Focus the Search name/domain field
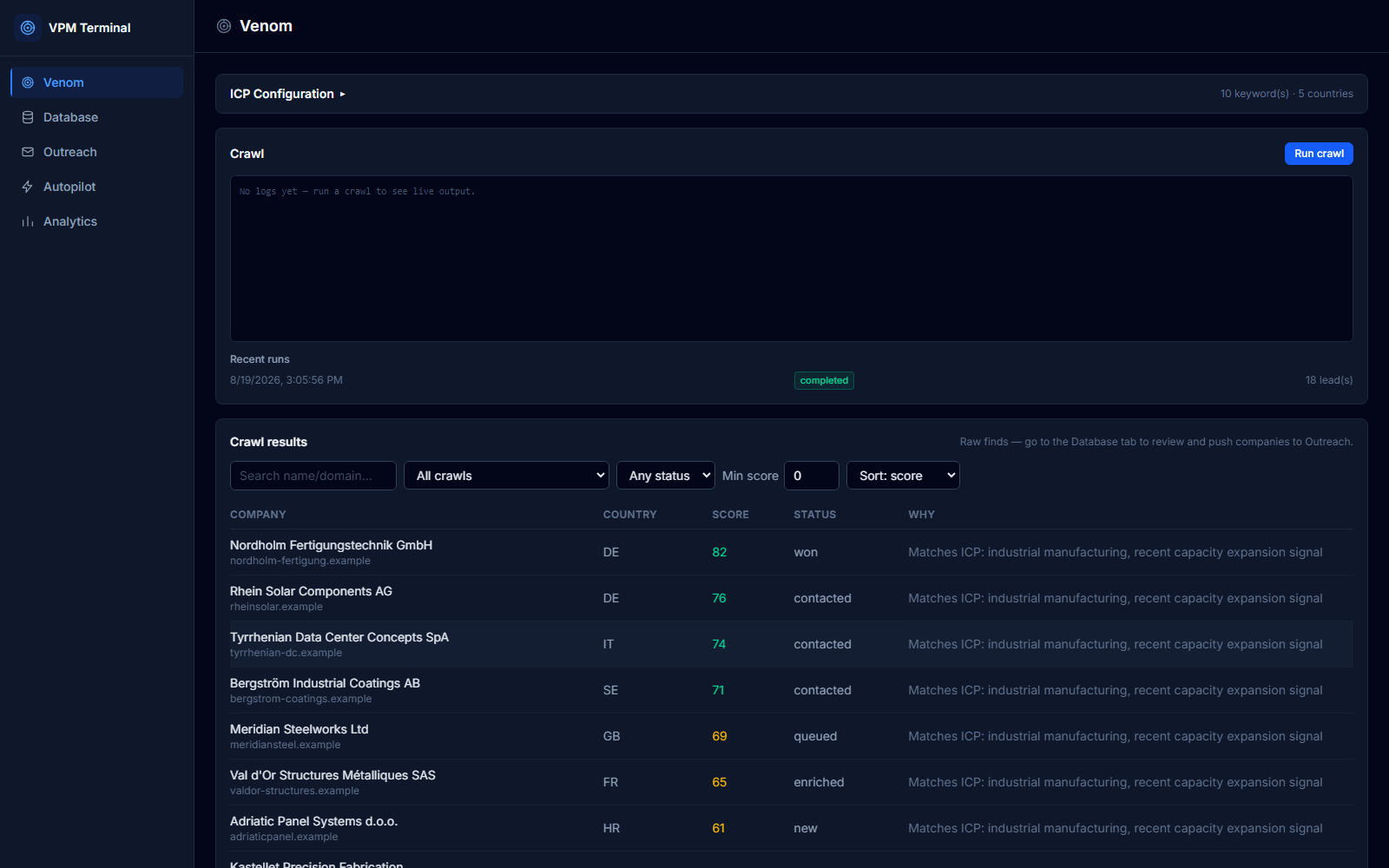 point(313,476)
